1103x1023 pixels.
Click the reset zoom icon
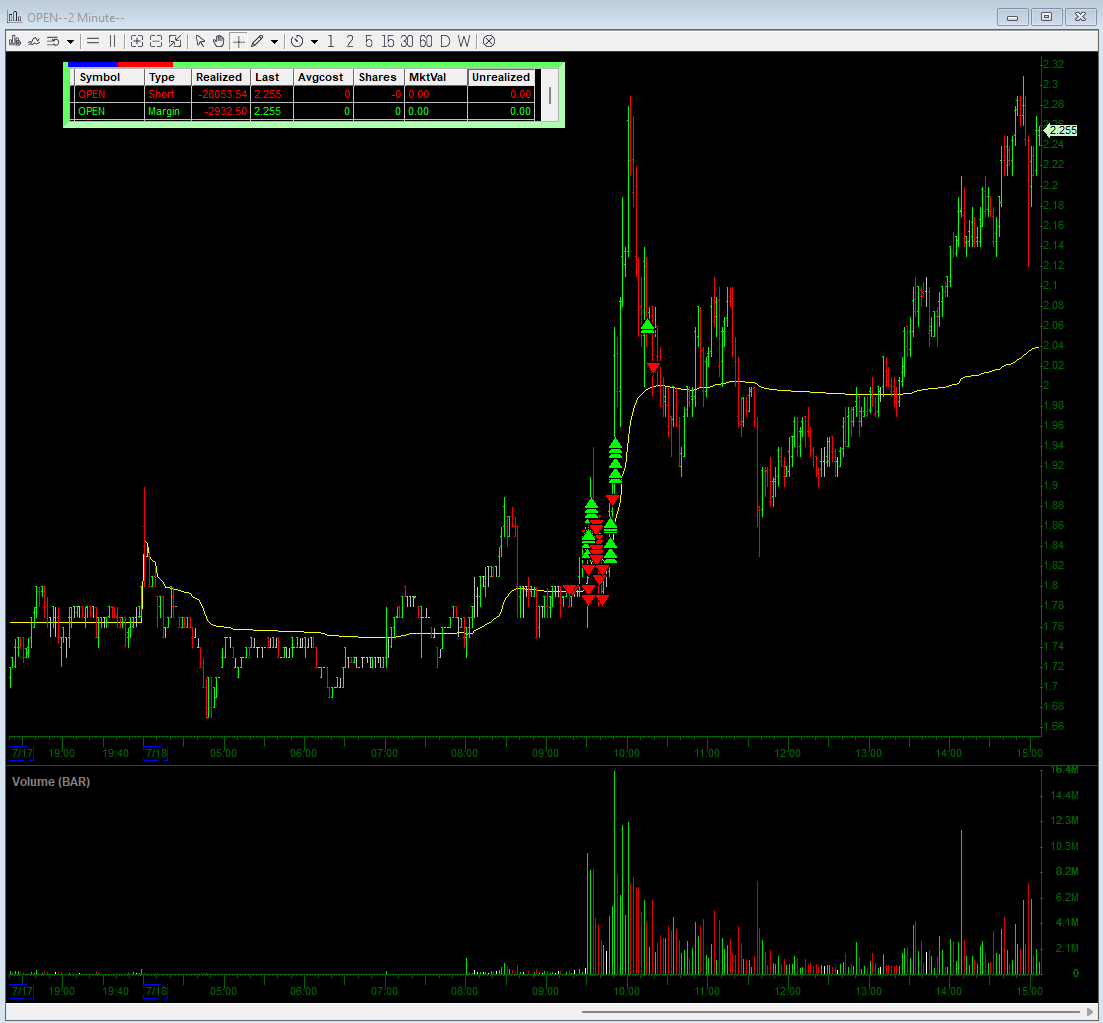coord(175,42)
